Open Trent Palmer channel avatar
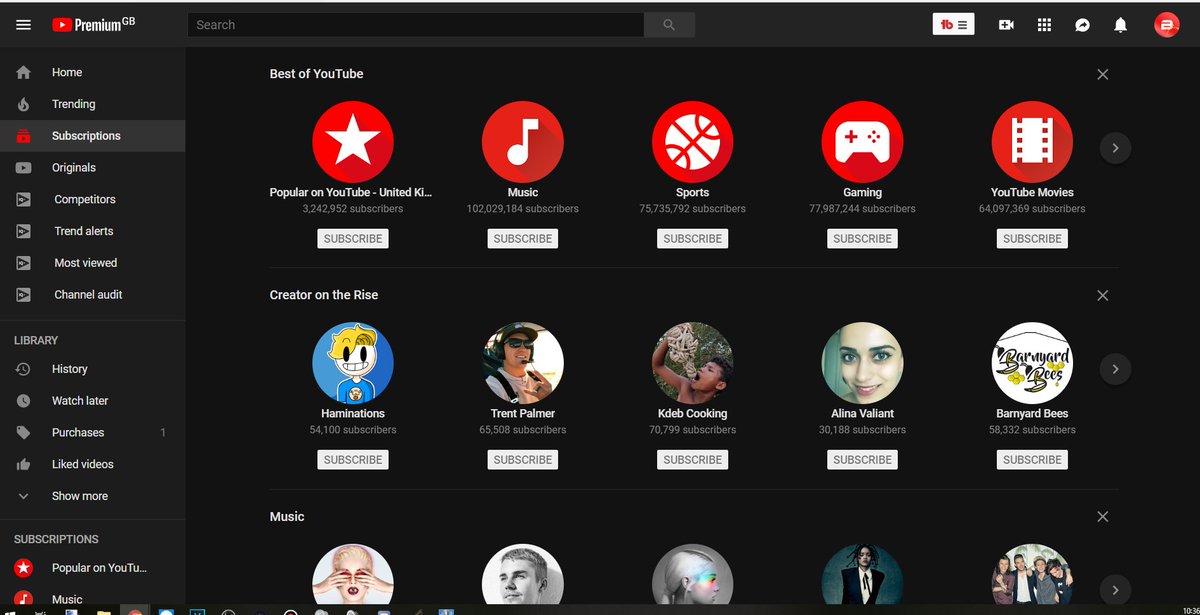 pyautogui.click(x=523, y=363)
